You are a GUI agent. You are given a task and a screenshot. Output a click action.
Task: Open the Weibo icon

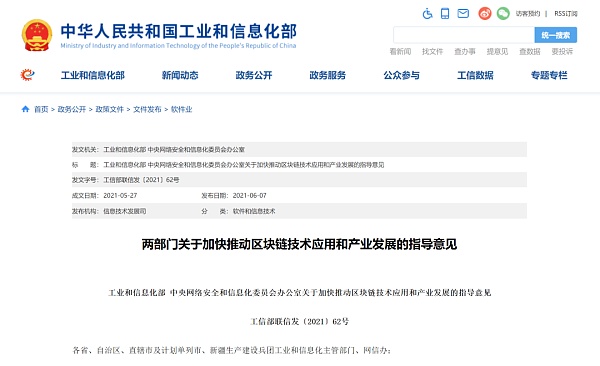coord(485,13)
